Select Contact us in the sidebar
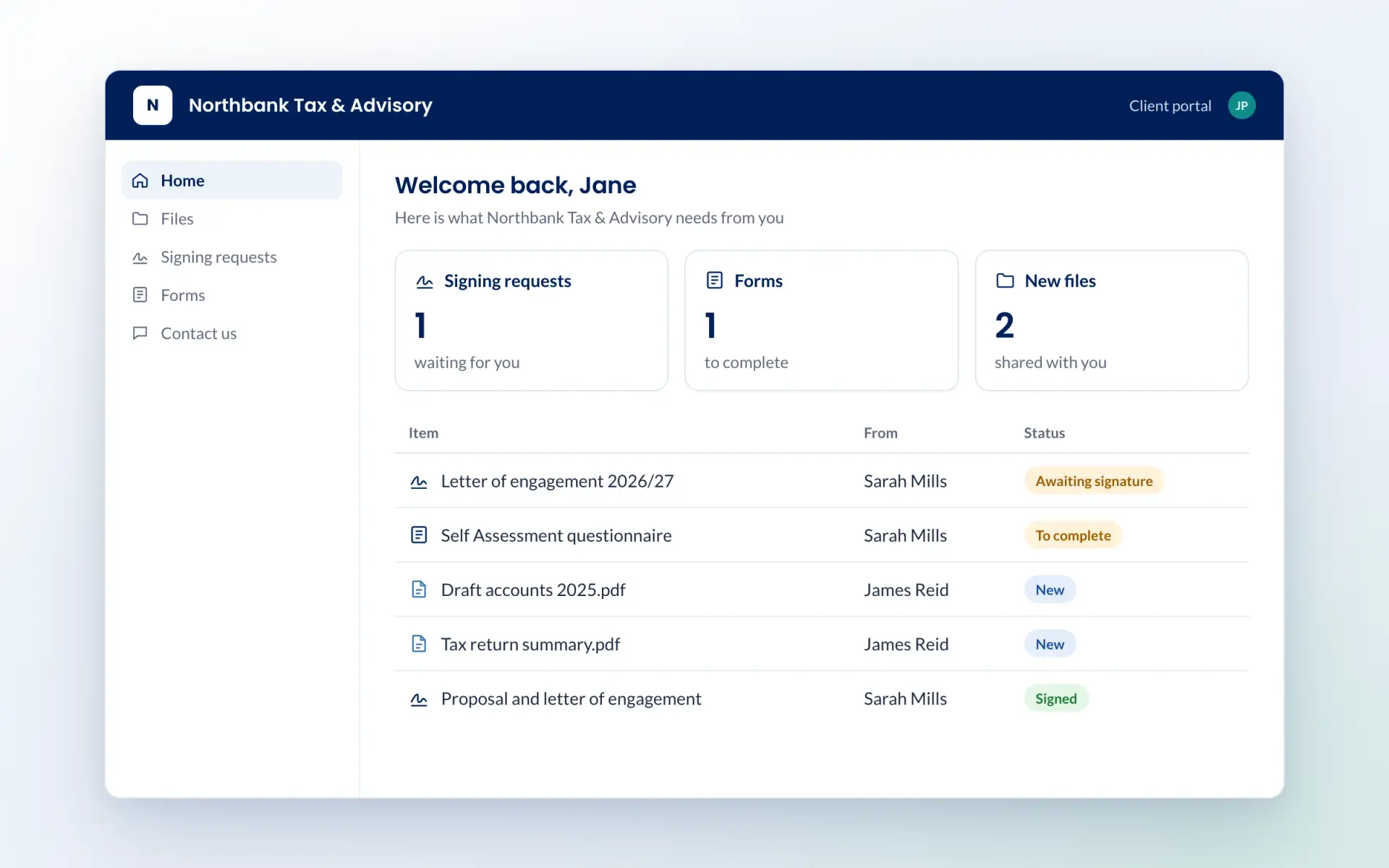 coord(232,333)
